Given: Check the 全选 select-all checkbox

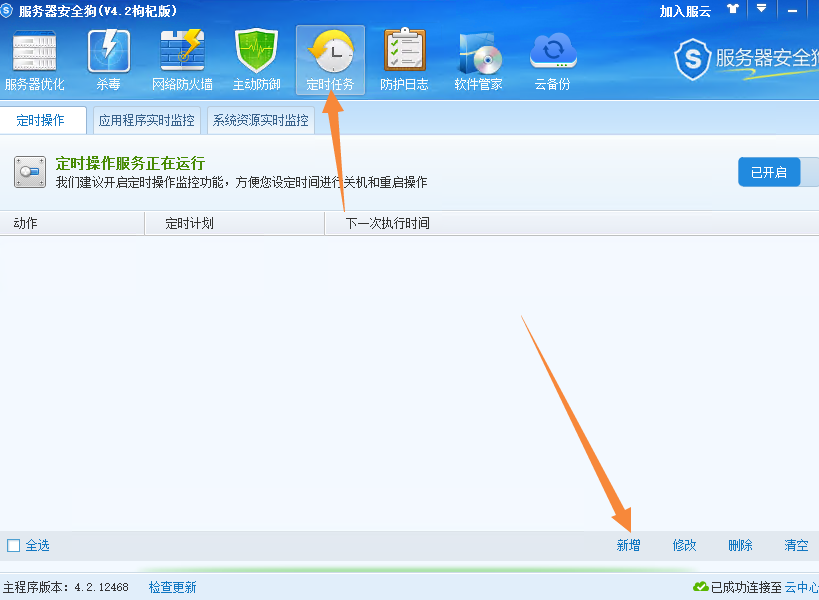Looking at the screenshot, I should pyautogui.click(x=14, y=546).
